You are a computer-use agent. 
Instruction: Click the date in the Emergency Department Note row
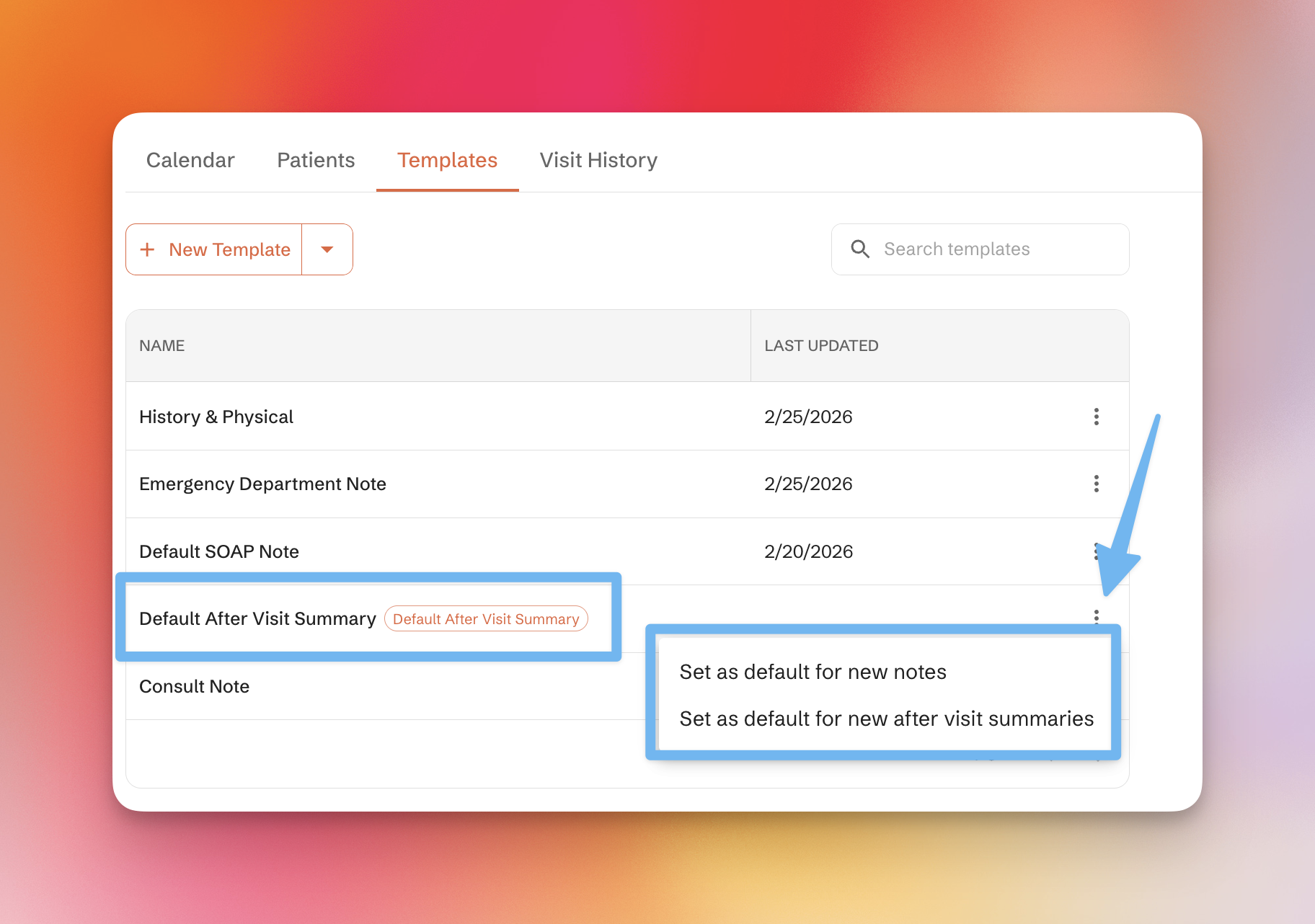[x=808, y=484]
